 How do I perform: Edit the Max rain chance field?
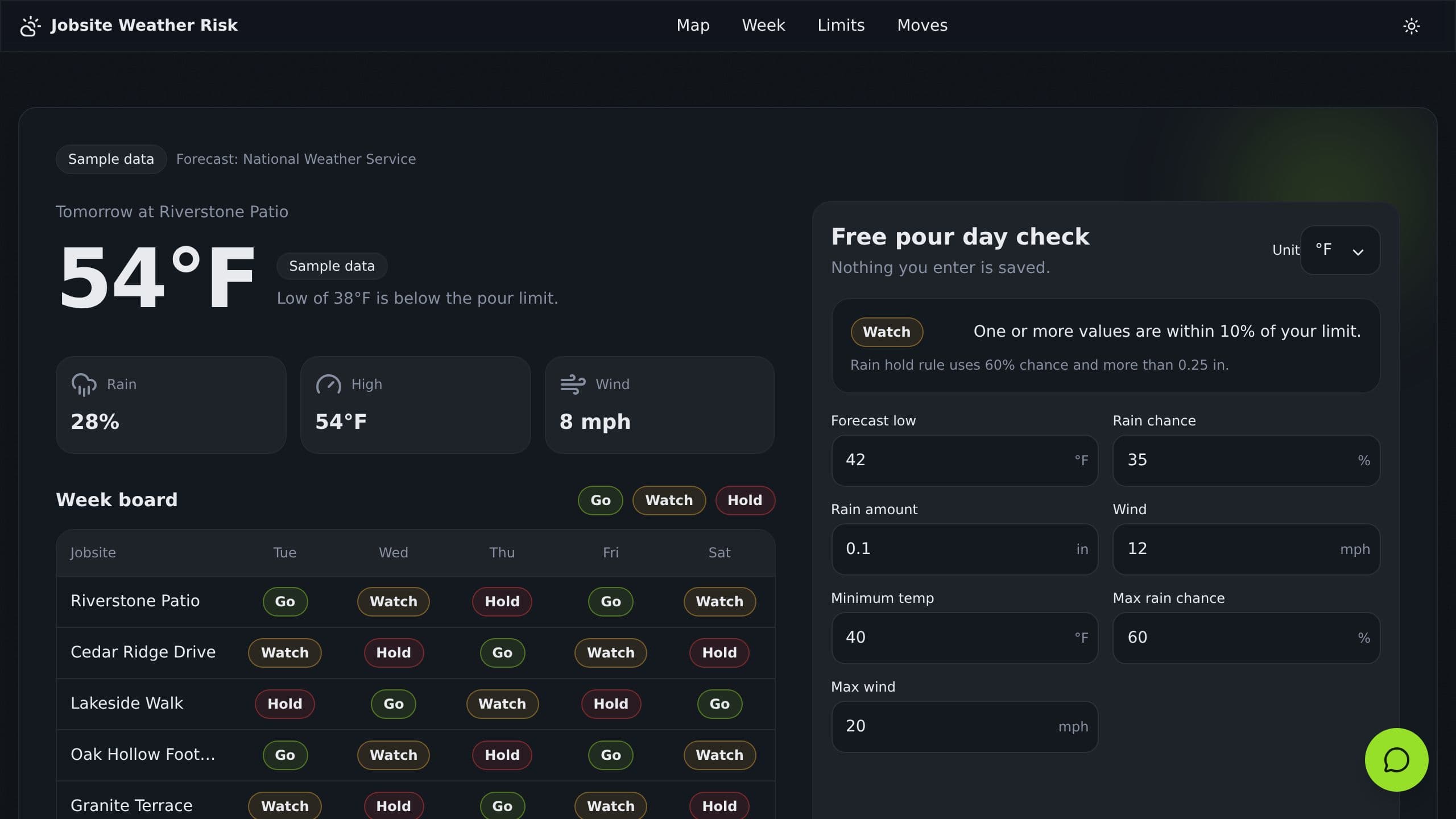point(1246,638)
